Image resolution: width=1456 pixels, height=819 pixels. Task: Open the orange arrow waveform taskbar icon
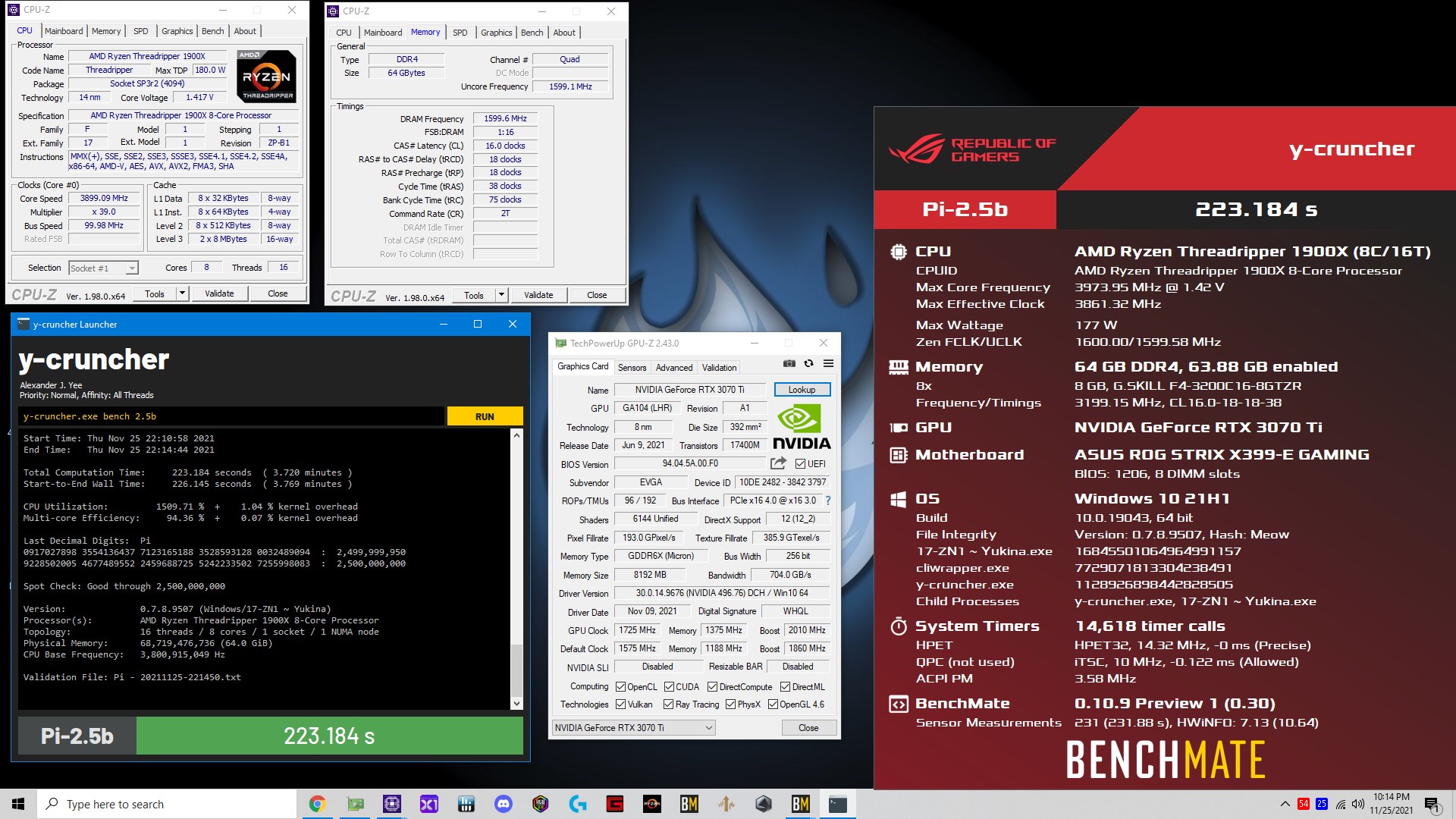[x=726, y=804]
